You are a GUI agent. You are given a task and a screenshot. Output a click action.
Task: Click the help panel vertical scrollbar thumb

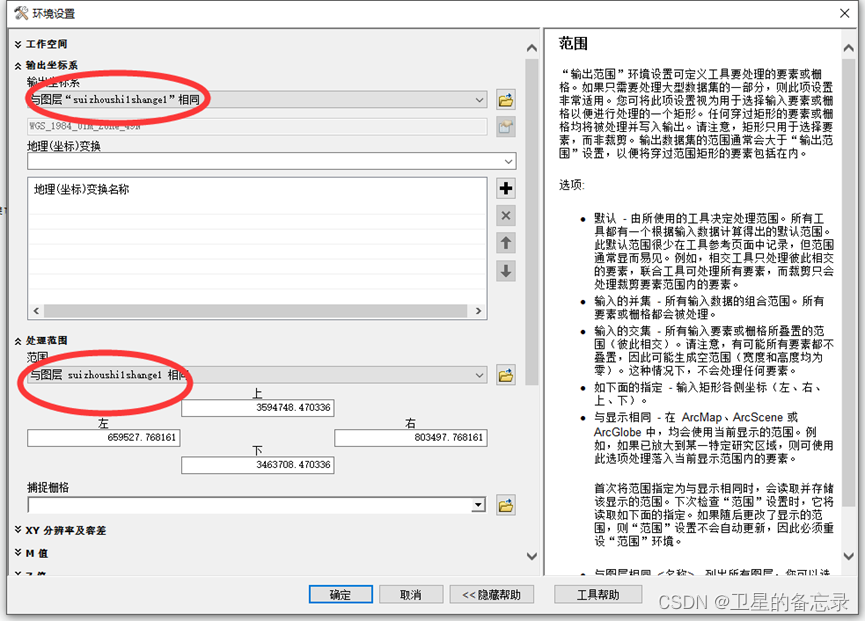pos(848,283)
